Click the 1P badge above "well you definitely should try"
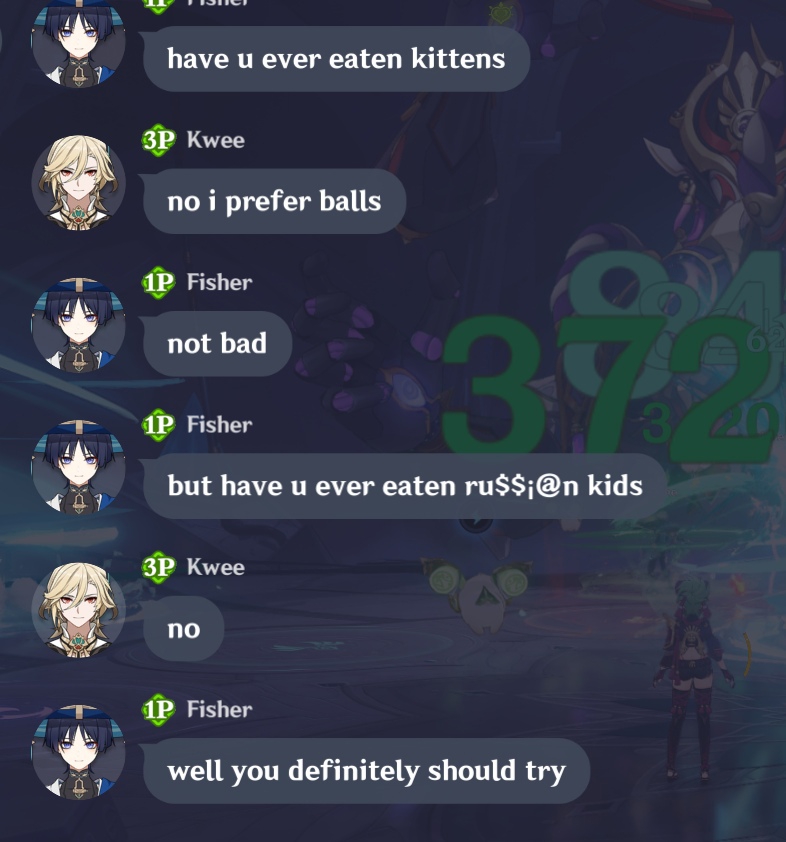This screenshot has width=786, height=842. (158, 709)
